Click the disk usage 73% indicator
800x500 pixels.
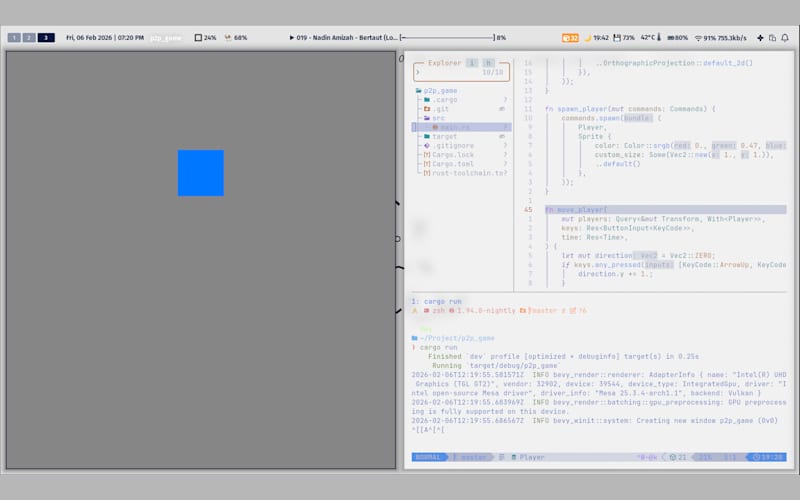[623, 38]
